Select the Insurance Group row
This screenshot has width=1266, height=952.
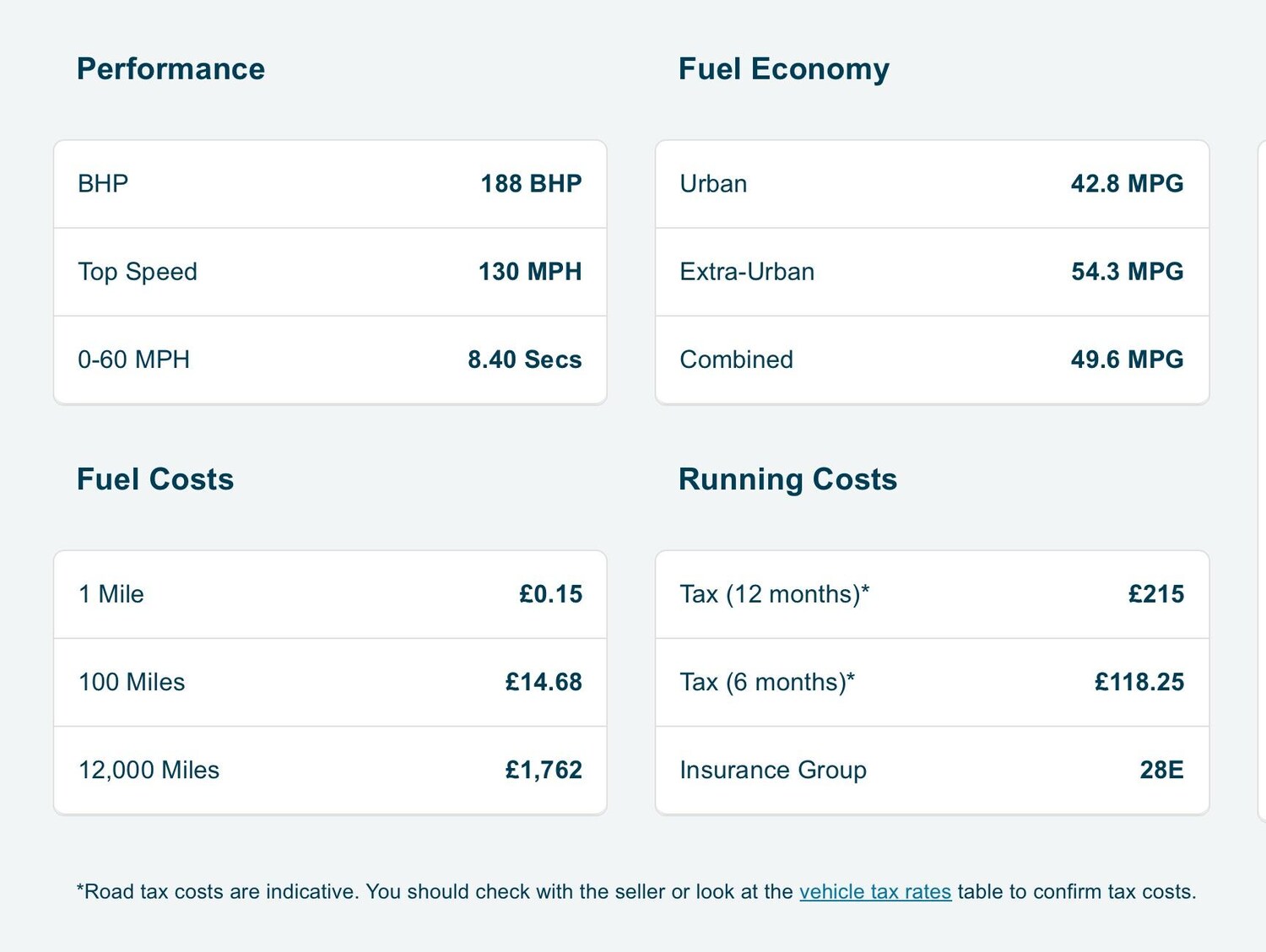(932, 770)
